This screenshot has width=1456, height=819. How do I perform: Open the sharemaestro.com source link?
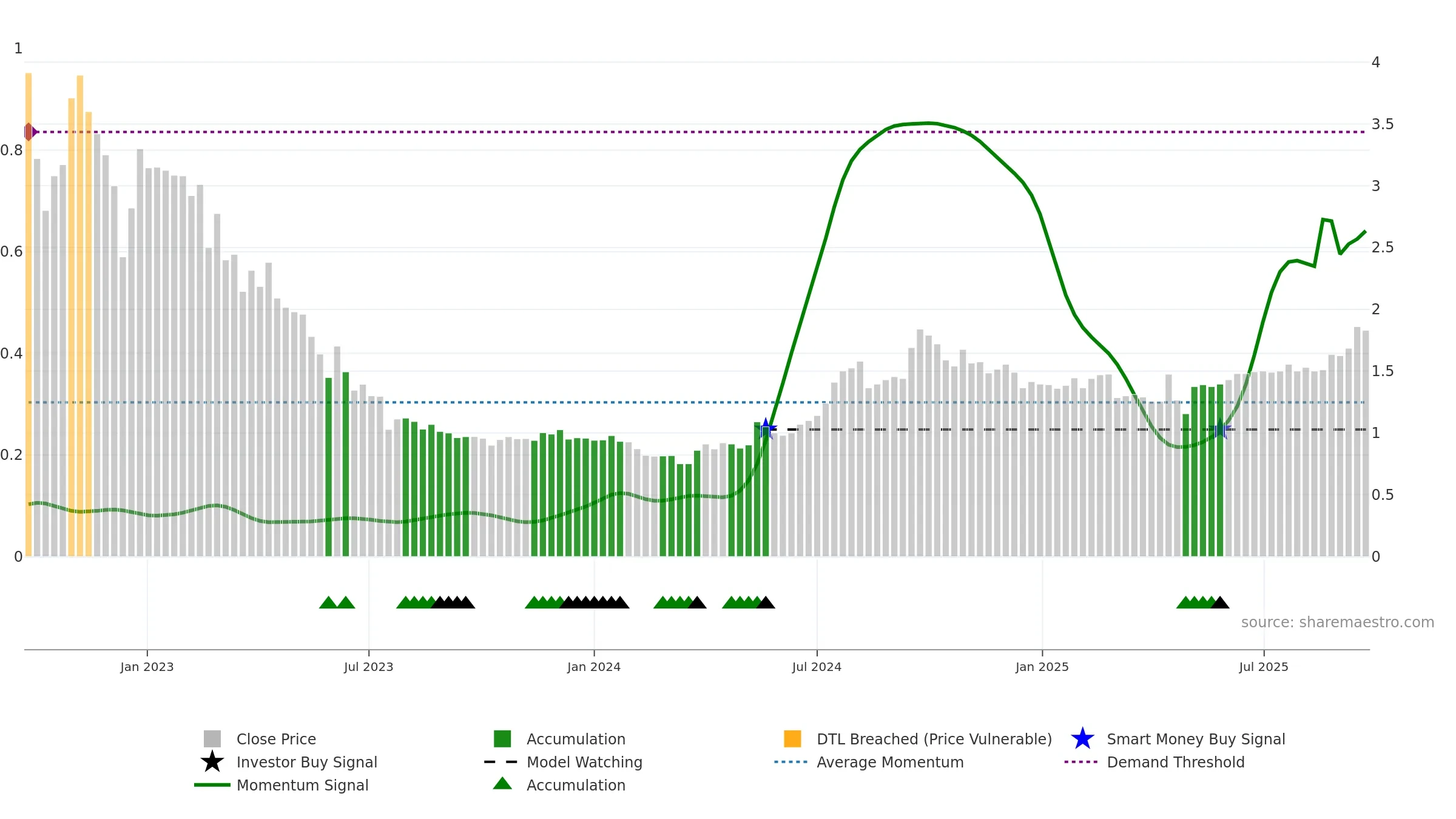(x=1338, y=622)
